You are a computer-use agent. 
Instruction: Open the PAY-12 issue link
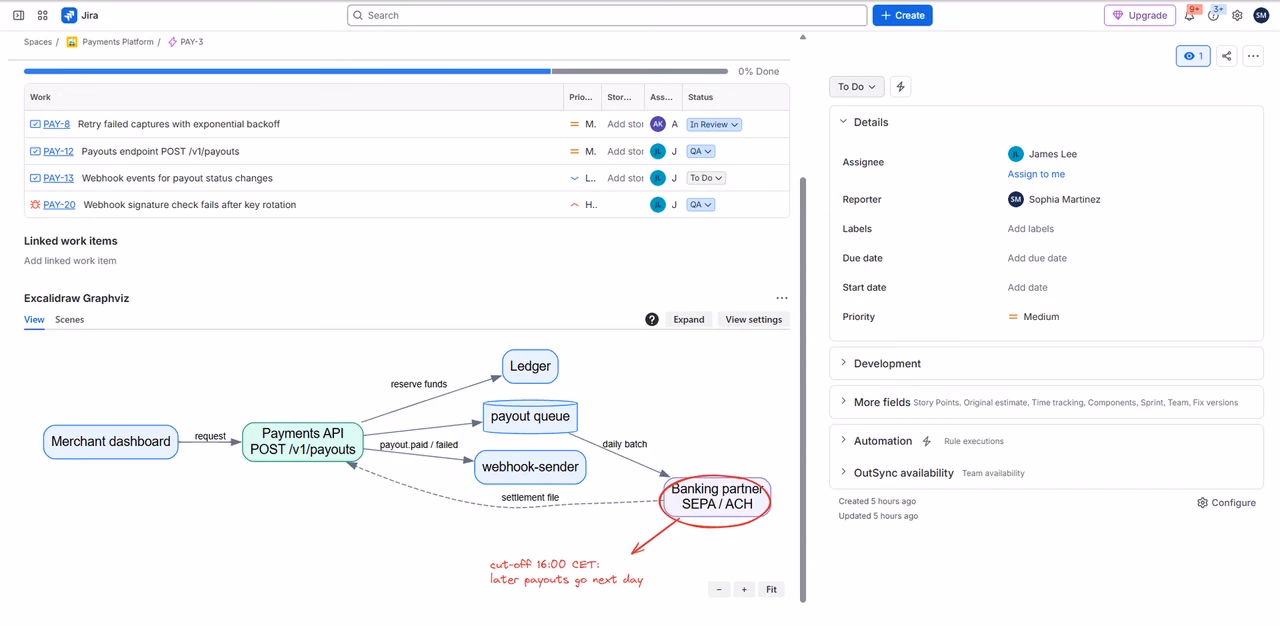pos(58,151)
